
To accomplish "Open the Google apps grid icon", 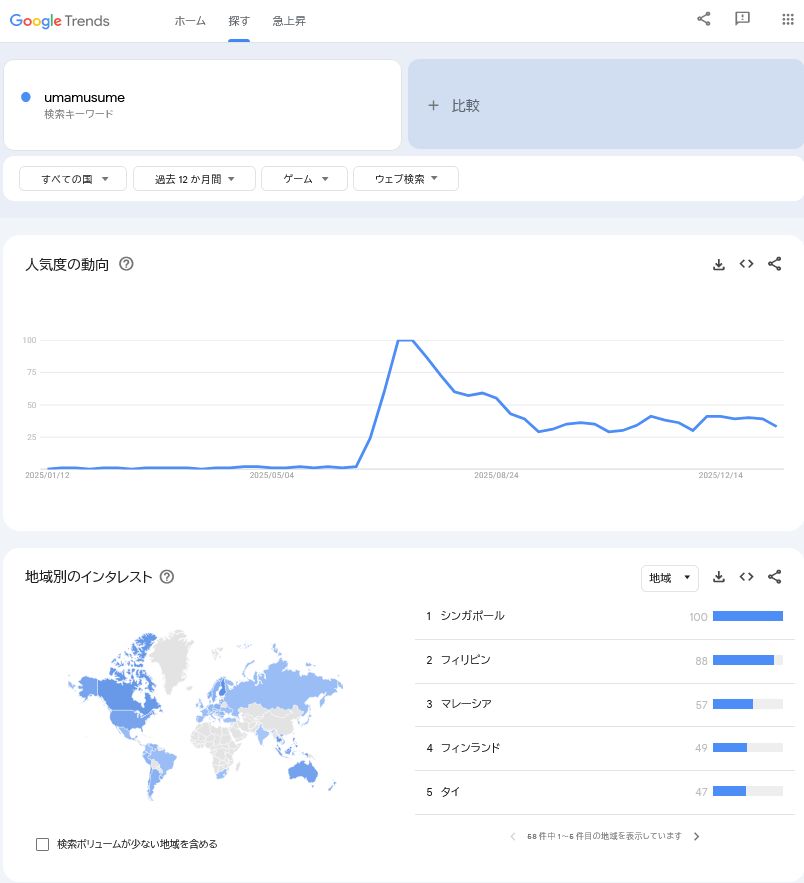I will [x=787, y=19].
